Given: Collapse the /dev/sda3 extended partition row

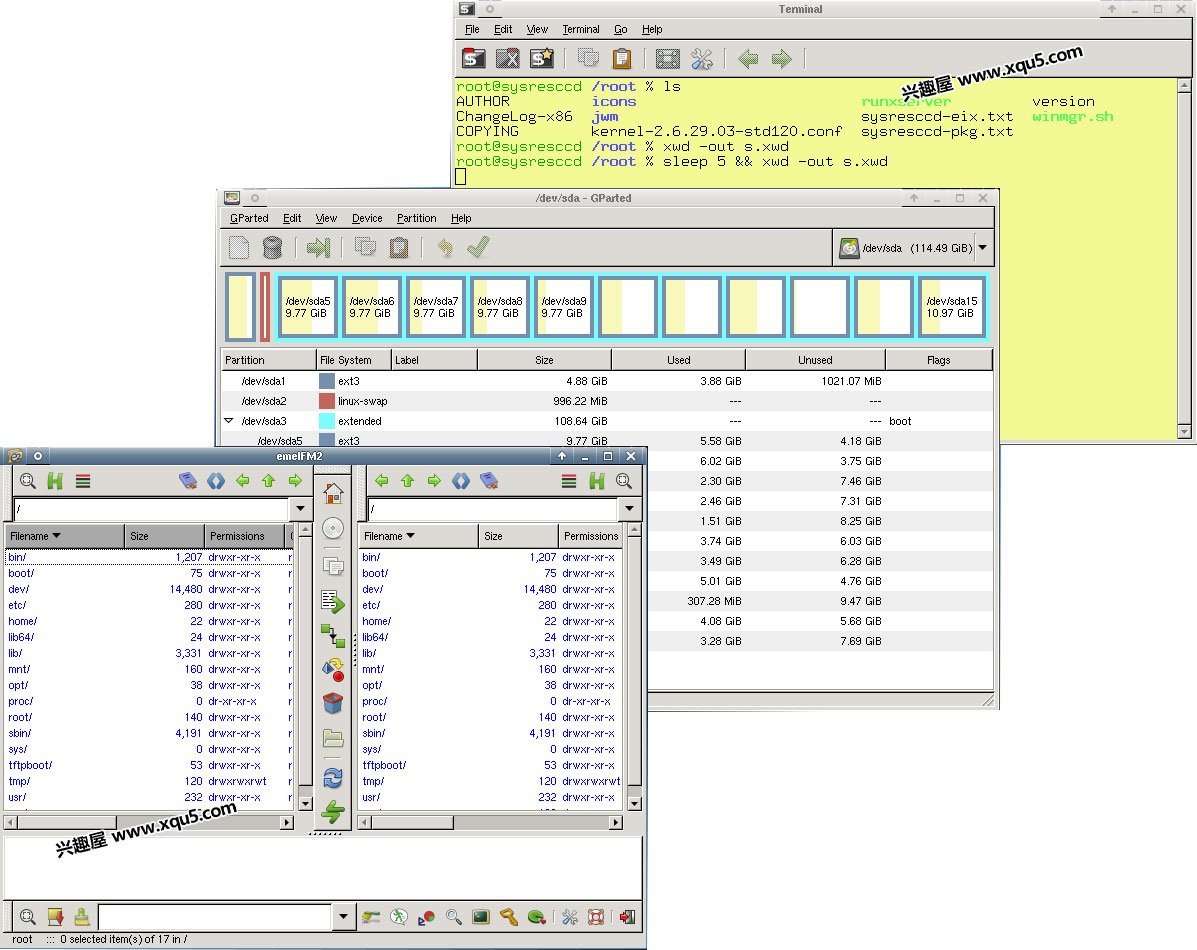Looking at the screenshot, I should (x=228, y=421).
